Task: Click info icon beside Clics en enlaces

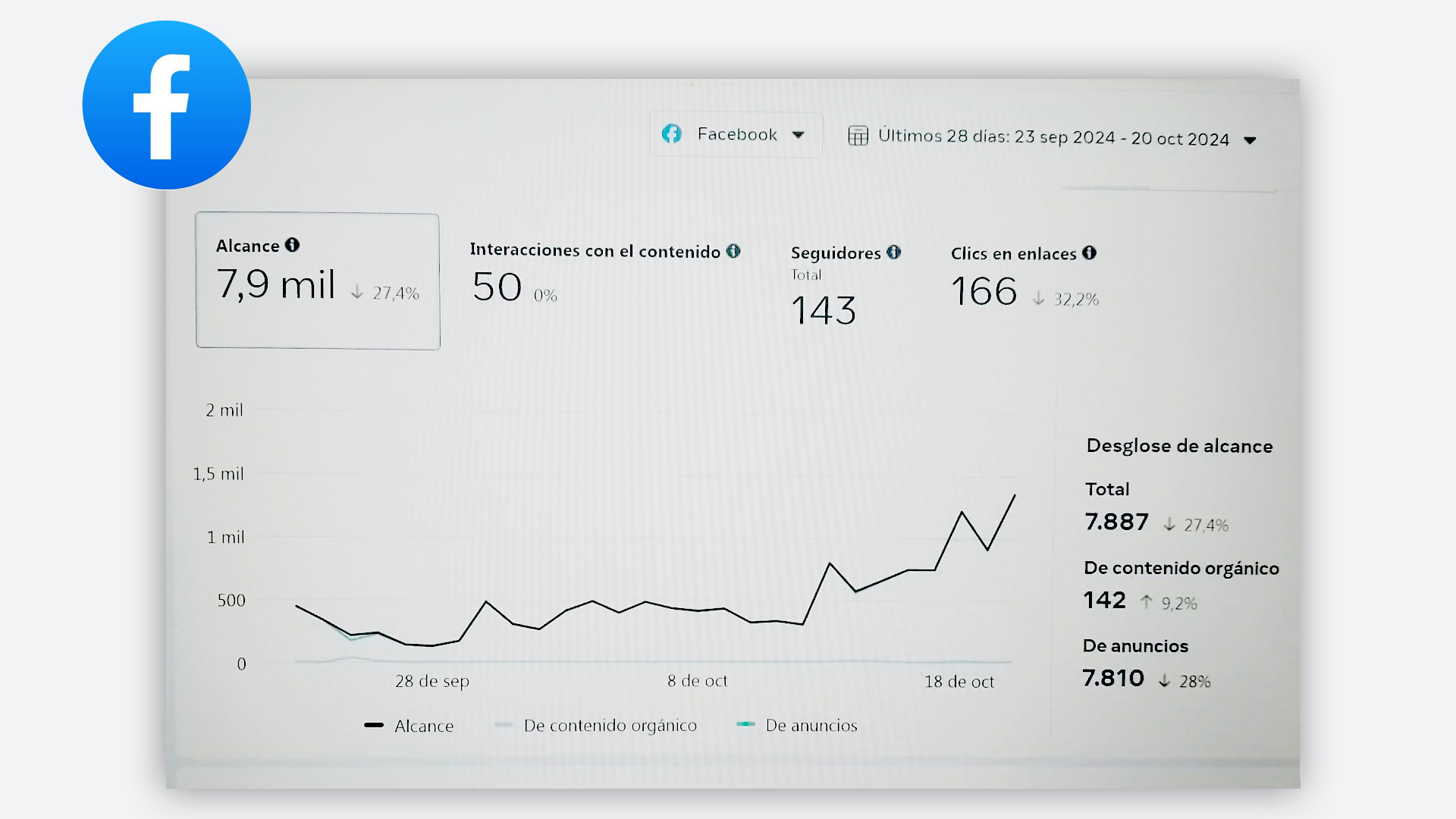Action: click(x=1090, y=253)
